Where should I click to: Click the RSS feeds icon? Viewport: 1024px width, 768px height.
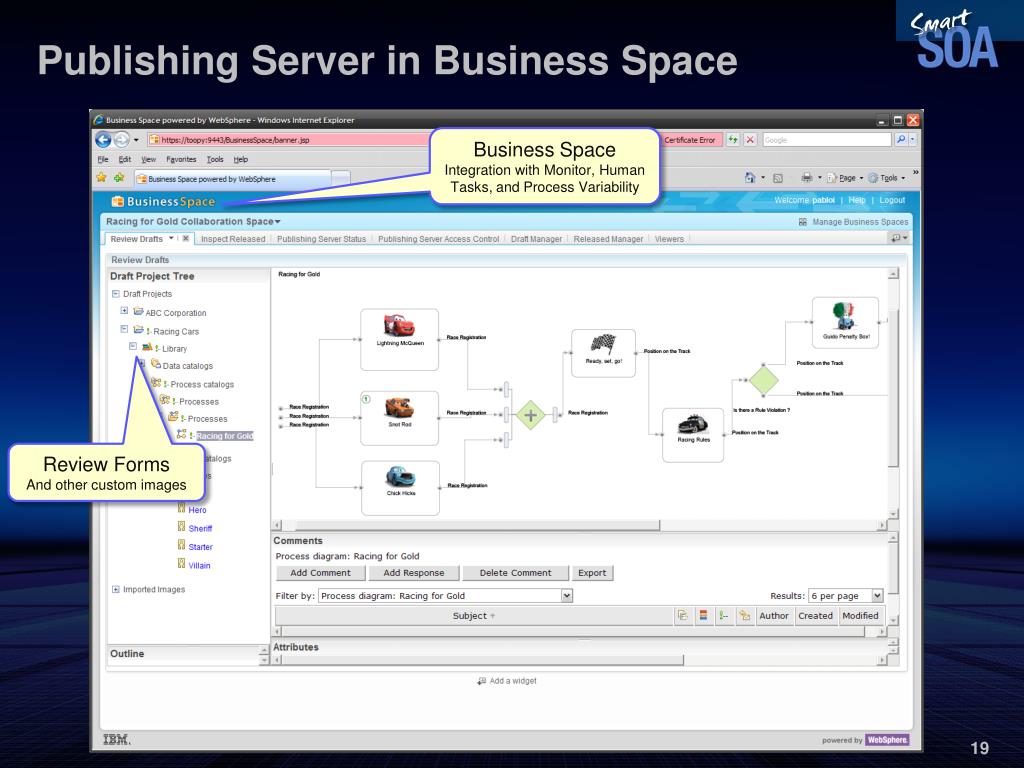(x=778, y=178)
